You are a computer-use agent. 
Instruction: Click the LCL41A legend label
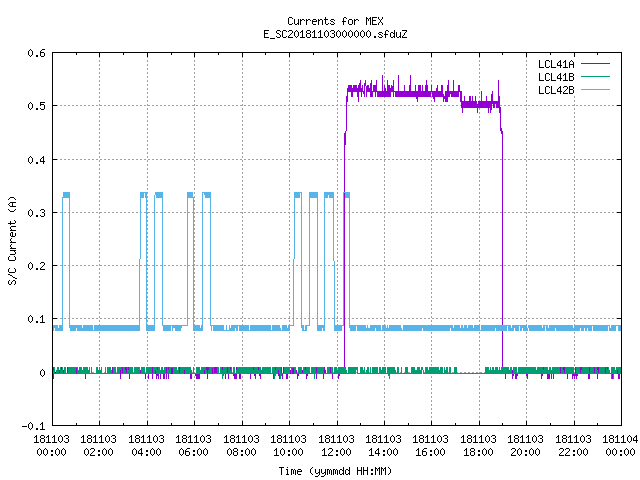point(556,64)
